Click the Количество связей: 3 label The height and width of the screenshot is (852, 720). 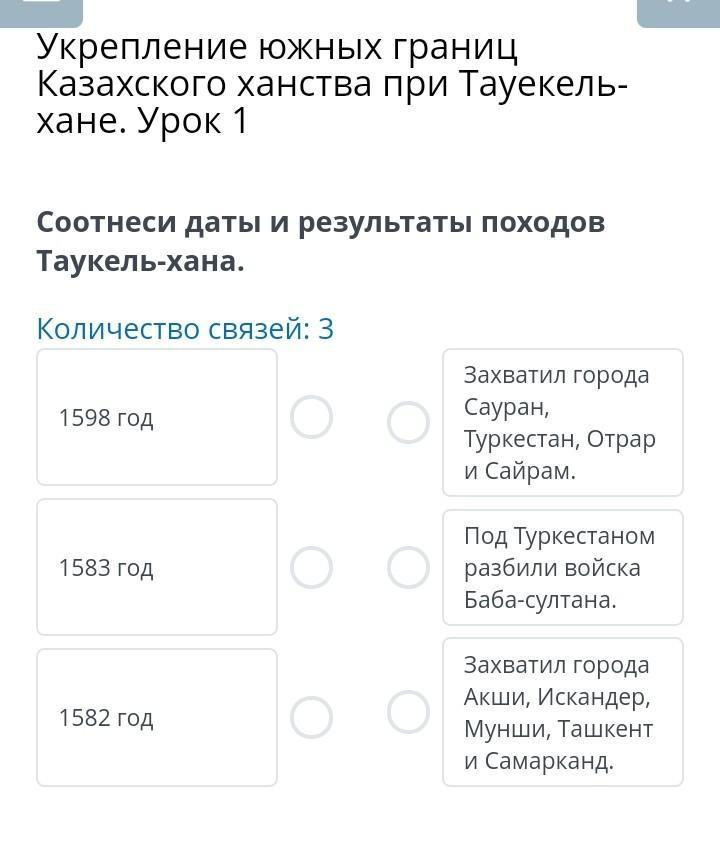coord(185,328)
